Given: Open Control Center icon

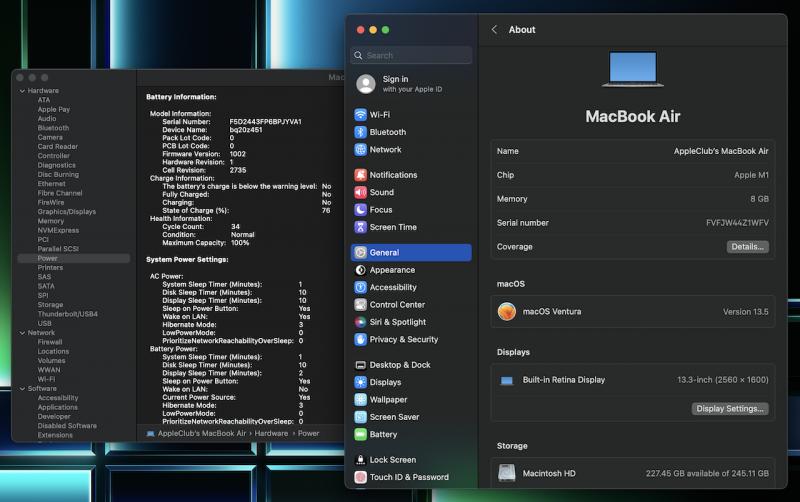Looking at the screenshot, I should pos(360,305).
